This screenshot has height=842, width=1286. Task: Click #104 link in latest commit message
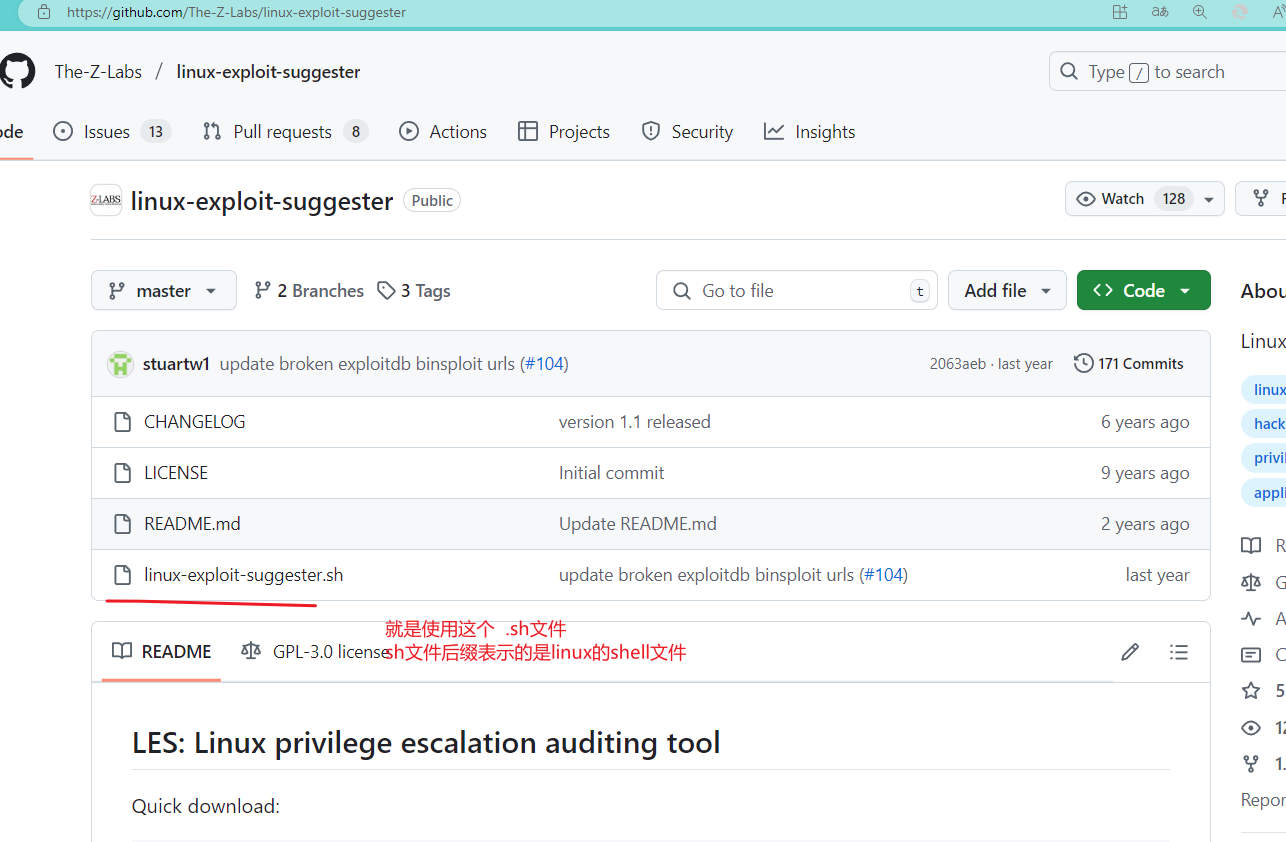[544, 364]
